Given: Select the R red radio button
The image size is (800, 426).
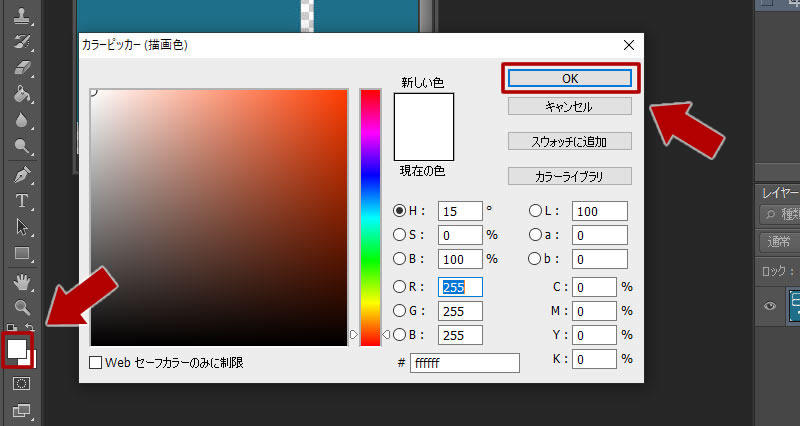Looking at the screenshot, I should click(399, 287).
